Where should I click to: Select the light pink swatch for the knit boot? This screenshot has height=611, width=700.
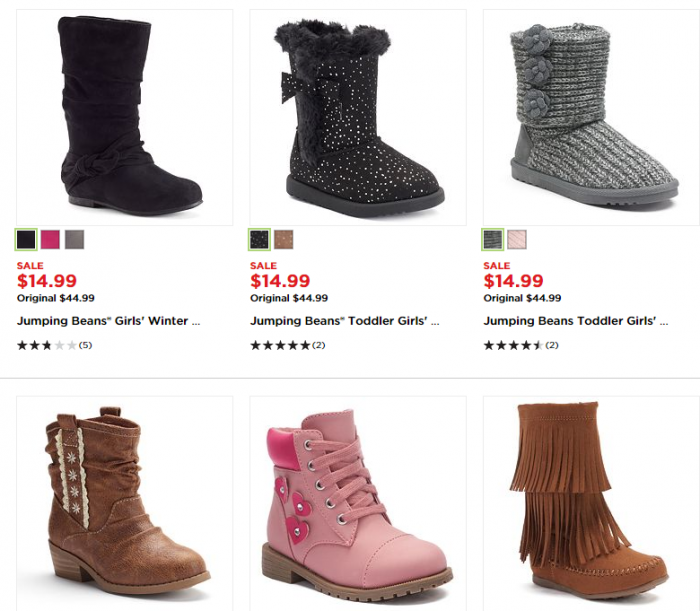517,240
